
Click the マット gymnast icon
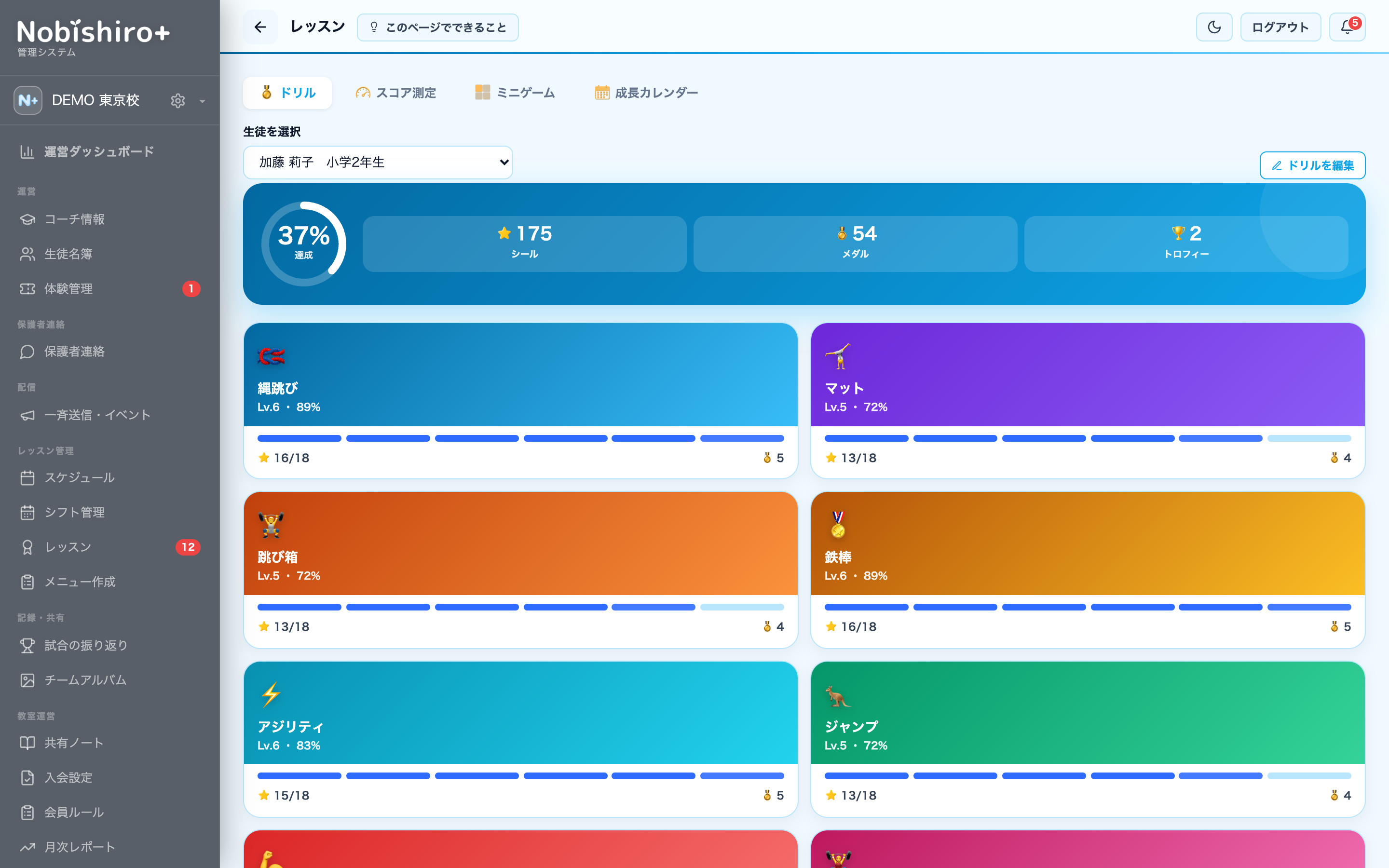click(x=838, y=356)
